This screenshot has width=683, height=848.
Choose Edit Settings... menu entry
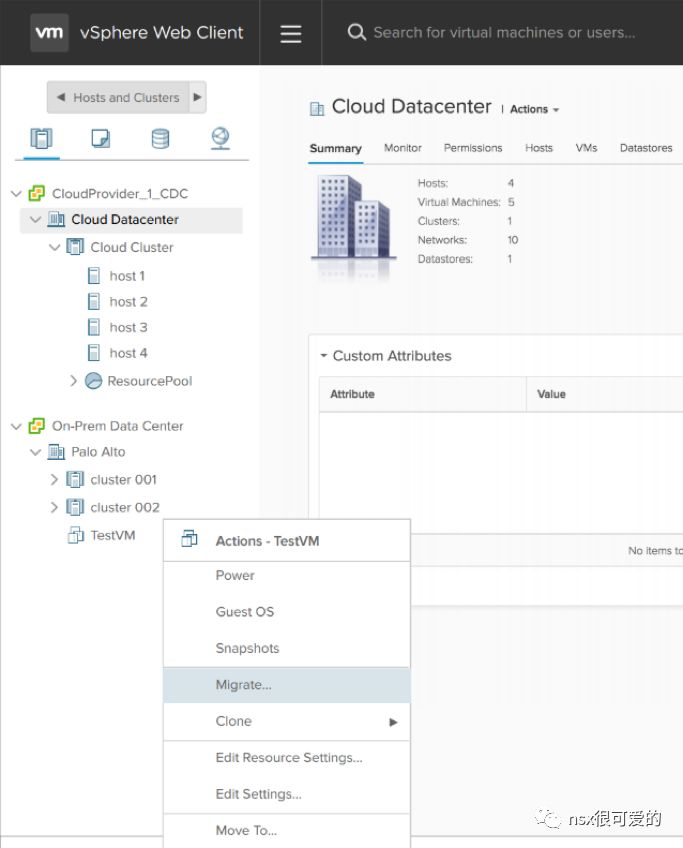click(287, 794)
